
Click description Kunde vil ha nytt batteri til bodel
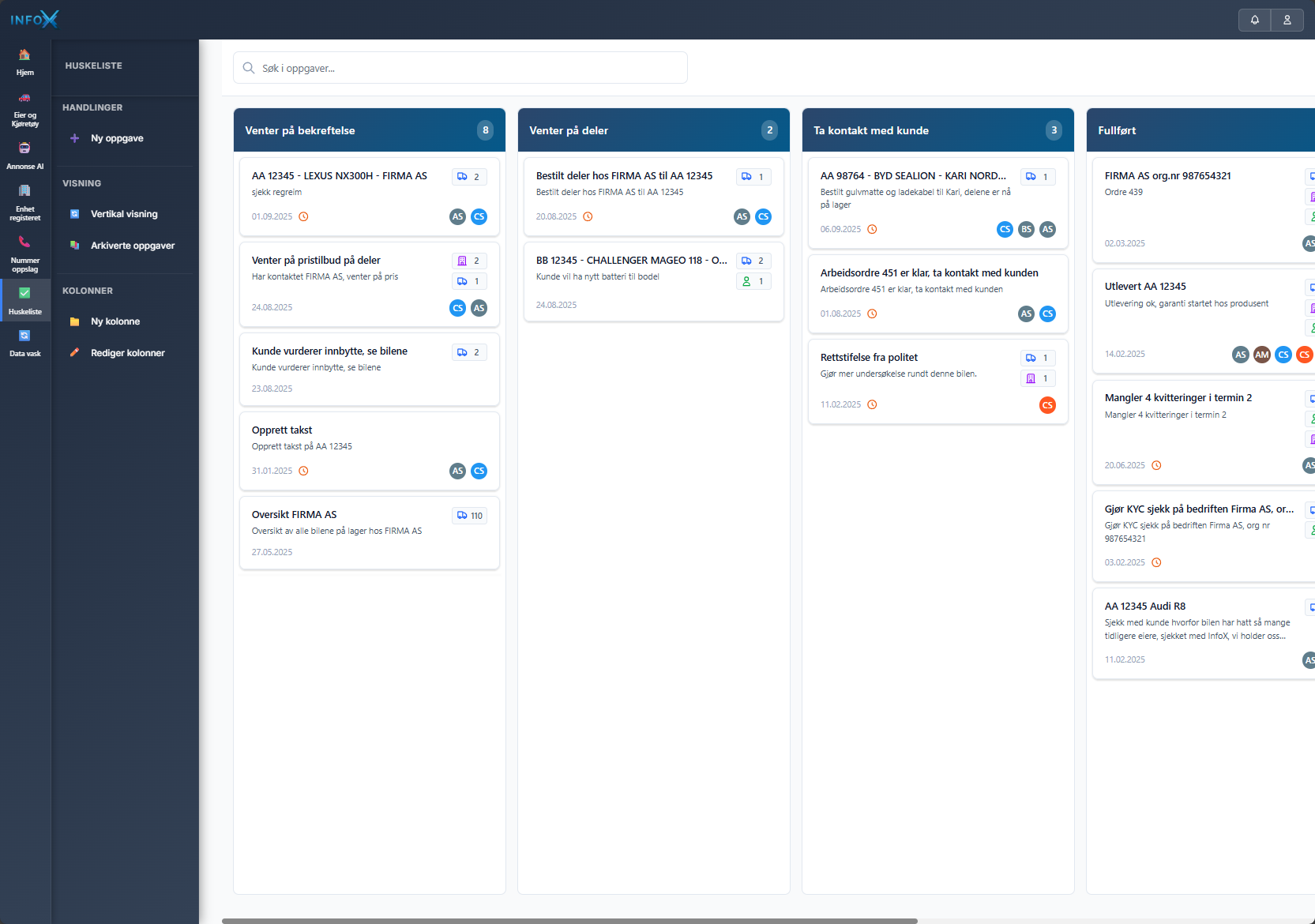(597, 276)
